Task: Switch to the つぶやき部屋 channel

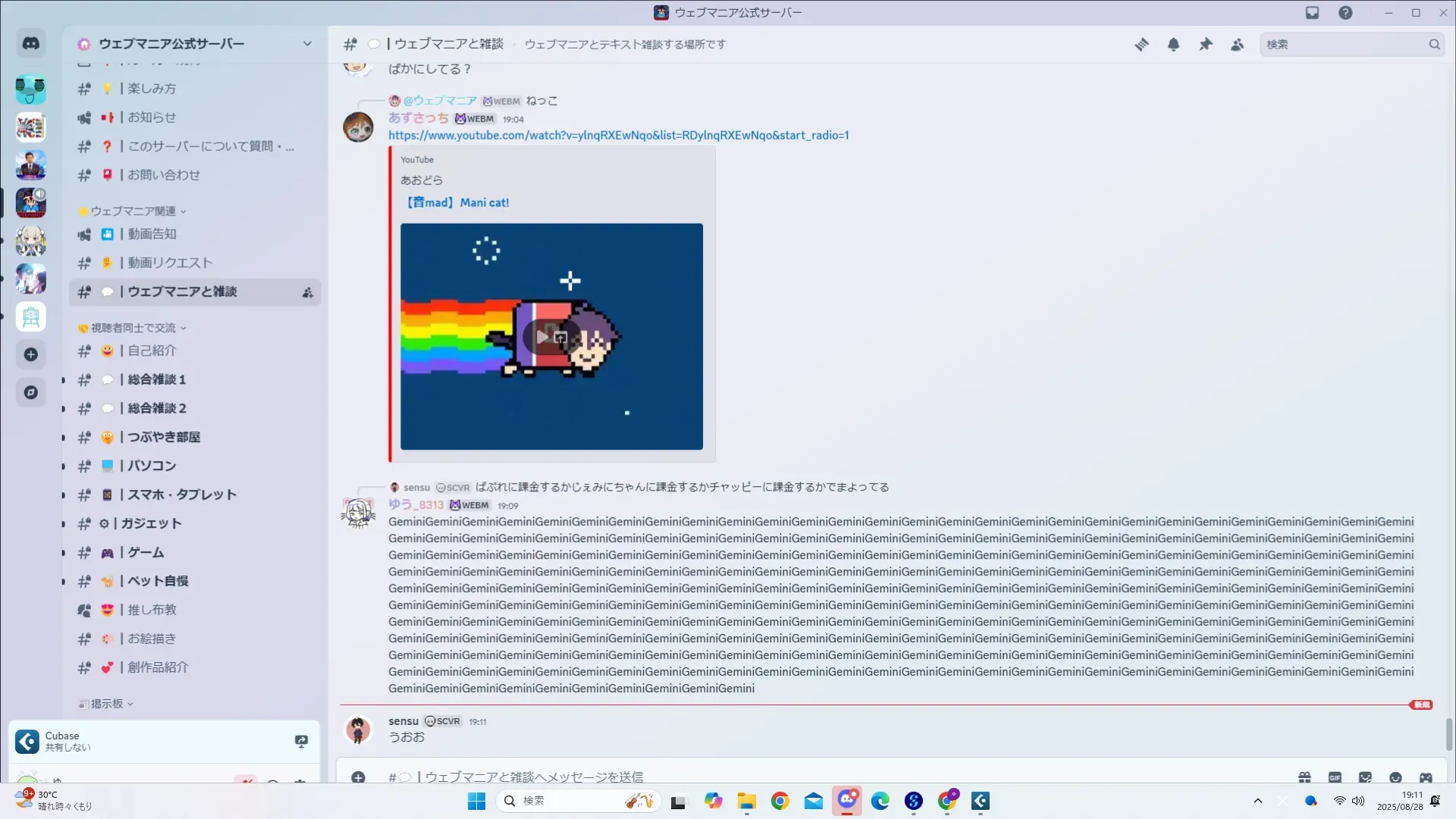Action: 164,438
